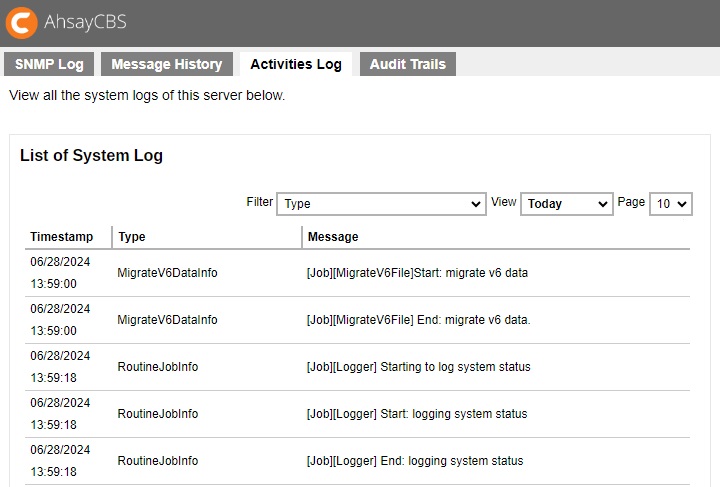Click MigrateV6DataInfo type in the first row
This screenshot has width=720, height=487.
(167, 273)
